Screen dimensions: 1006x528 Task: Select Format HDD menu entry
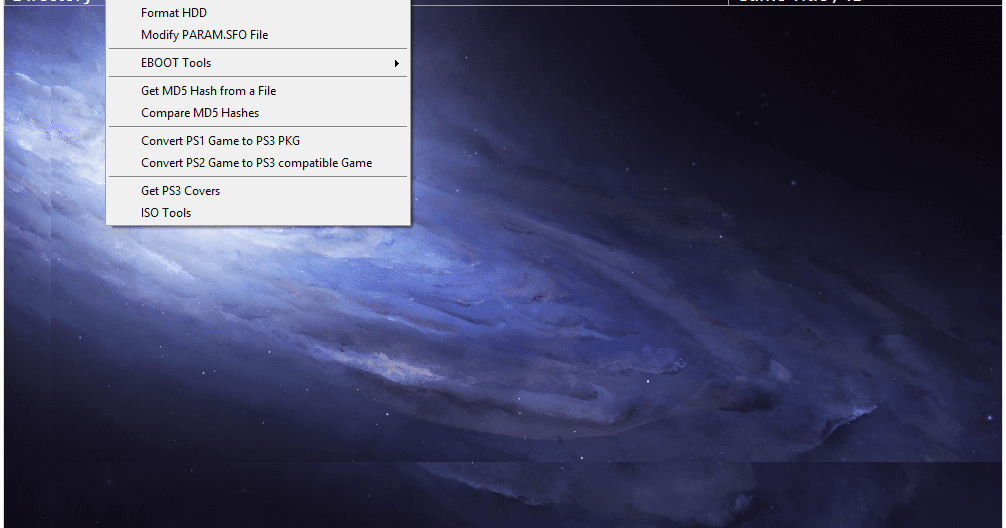258,13
